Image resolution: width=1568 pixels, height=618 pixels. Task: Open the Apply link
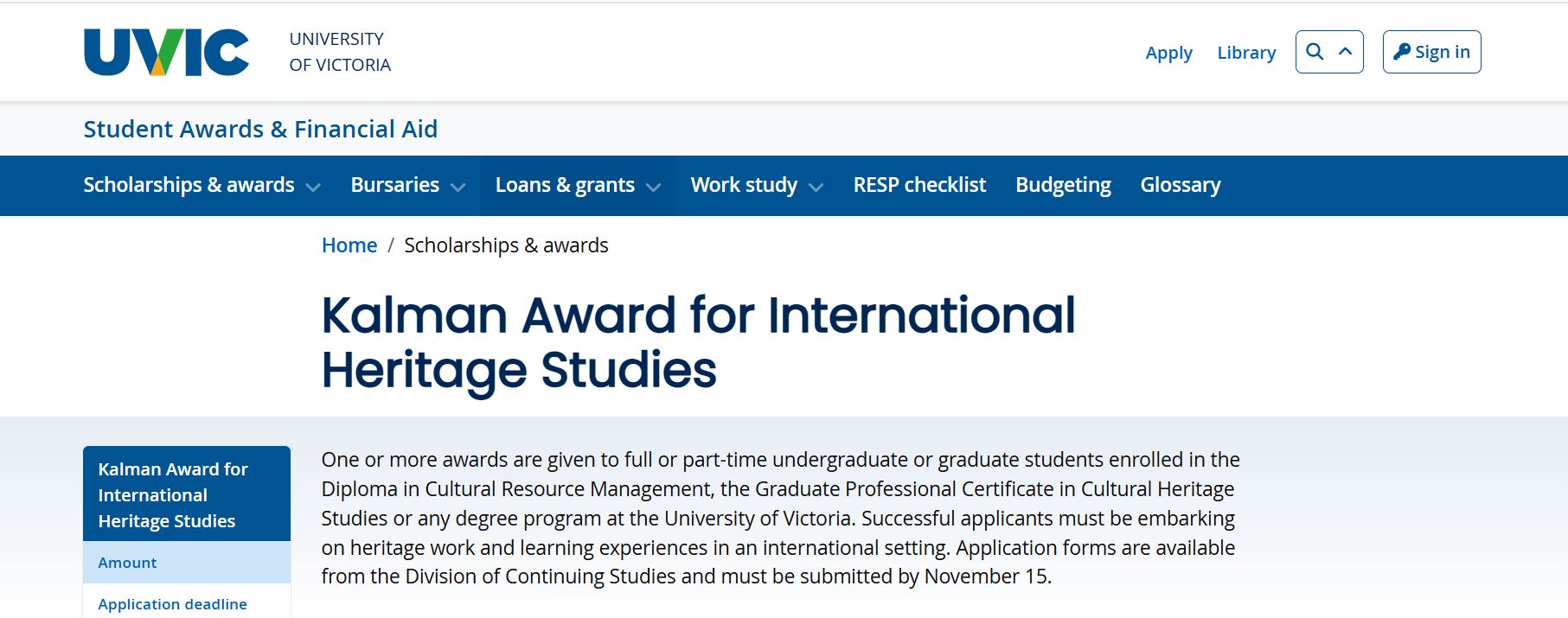tap(1168, 53)
